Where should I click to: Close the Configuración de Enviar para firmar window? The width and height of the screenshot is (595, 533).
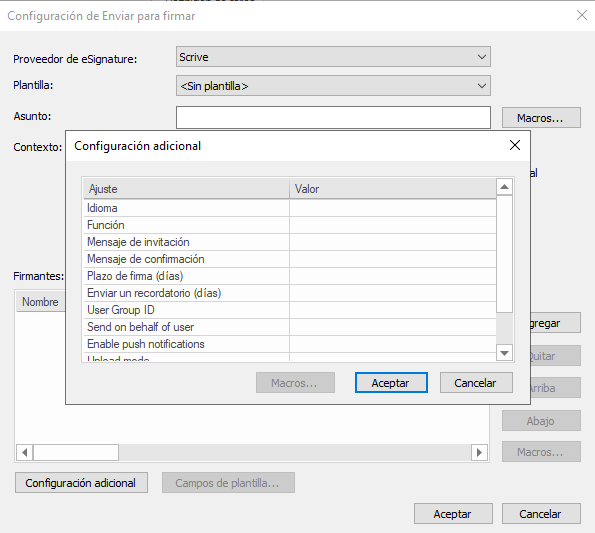(582, 16)
